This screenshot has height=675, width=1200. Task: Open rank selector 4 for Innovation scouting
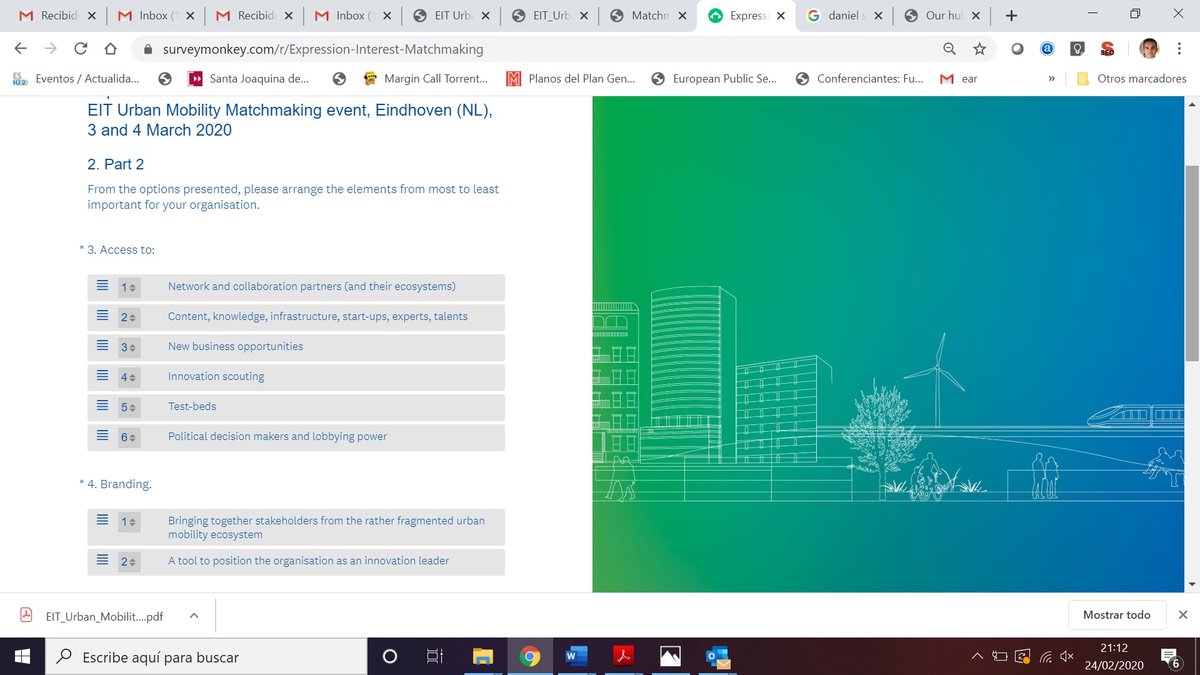coord(129,377)
